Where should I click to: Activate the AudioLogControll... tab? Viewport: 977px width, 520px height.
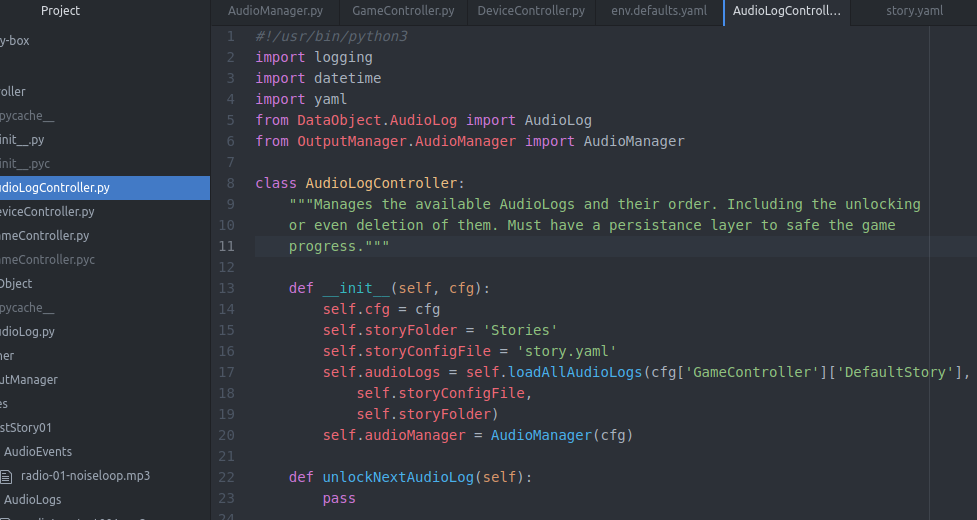pyautogui.click(x=786, y=11)
